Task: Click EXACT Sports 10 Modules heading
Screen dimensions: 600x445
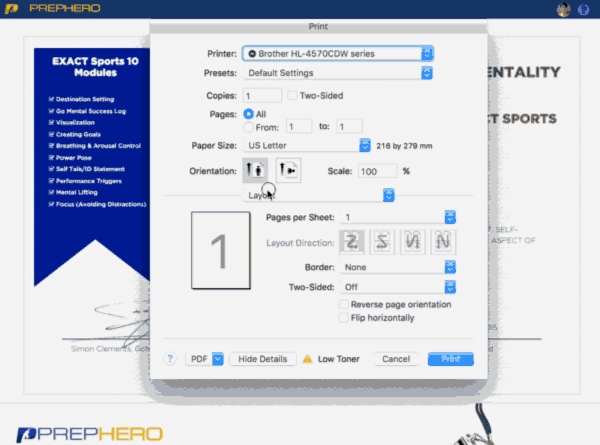Action: point(95,67)
